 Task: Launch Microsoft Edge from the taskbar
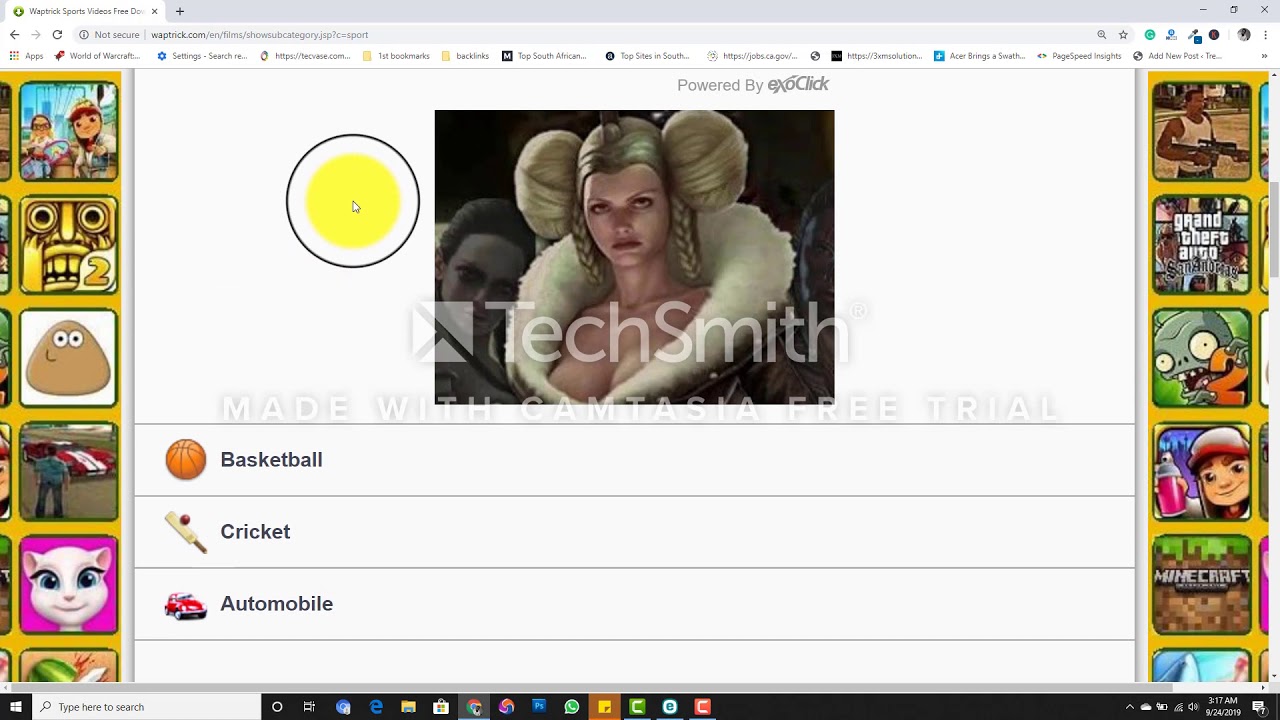click(x=376, y=707)
